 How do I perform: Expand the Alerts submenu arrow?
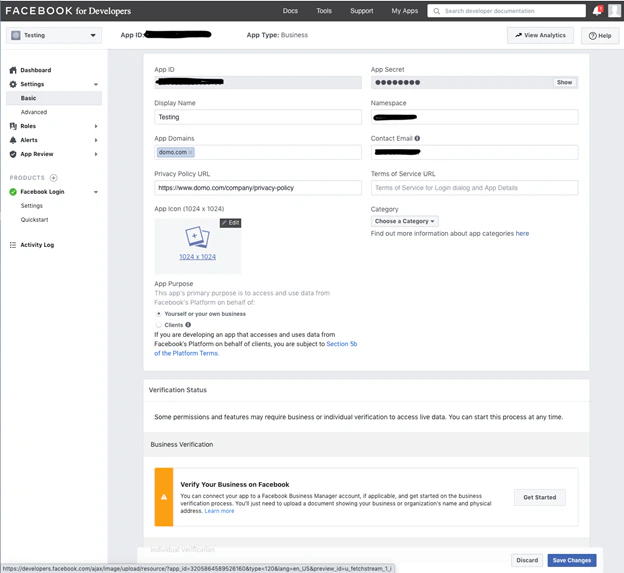coord(96,140)
